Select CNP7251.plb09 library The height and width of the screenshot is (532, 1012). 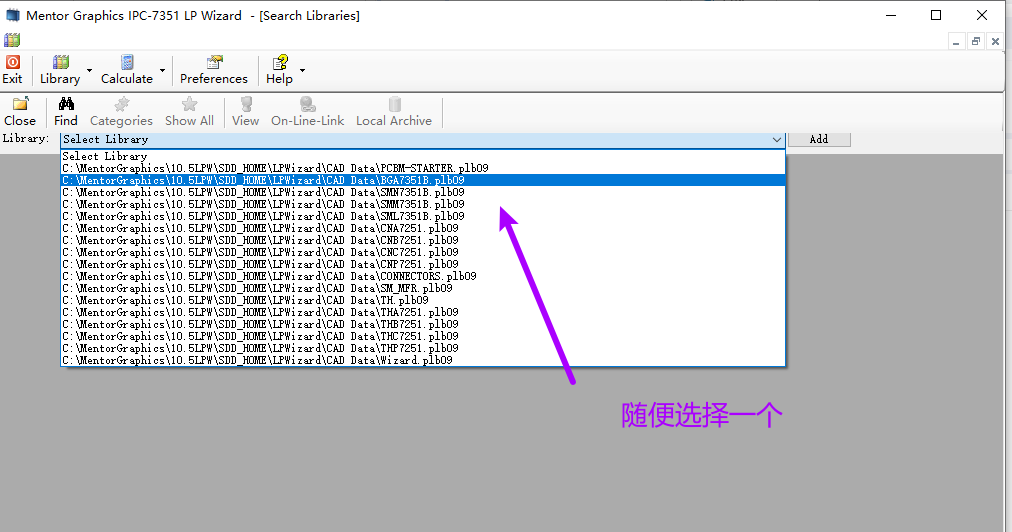[423, 264]
